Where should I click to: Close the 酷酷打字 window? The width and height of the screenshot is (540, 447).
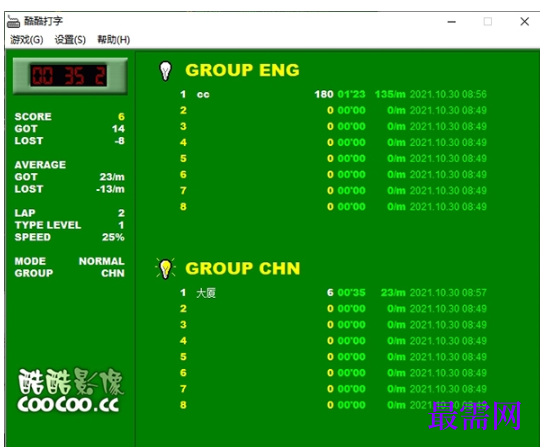pos(525,22)
